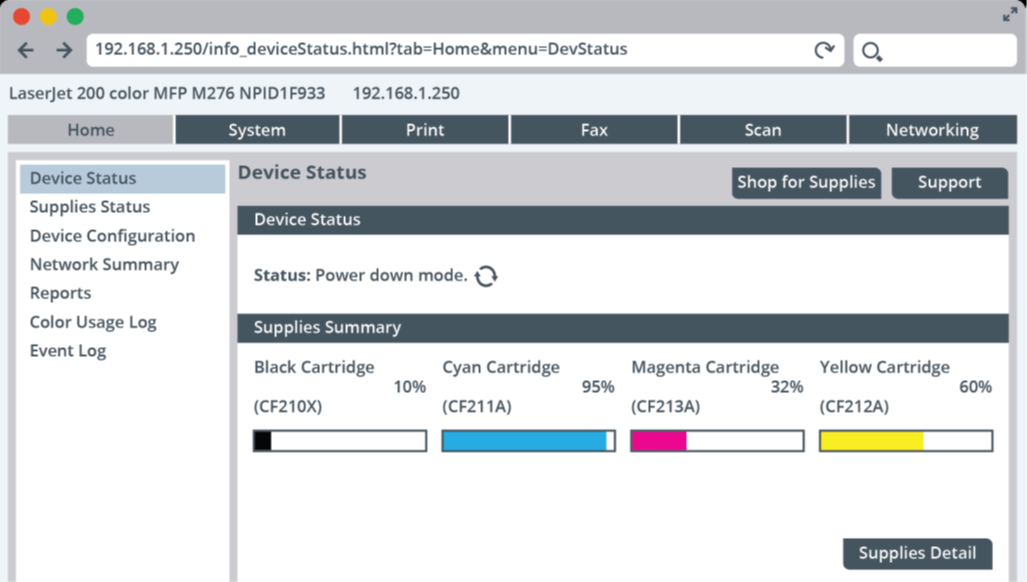
Task: Click the "Yellow Cartridge" label
Action: coord(884,367)
